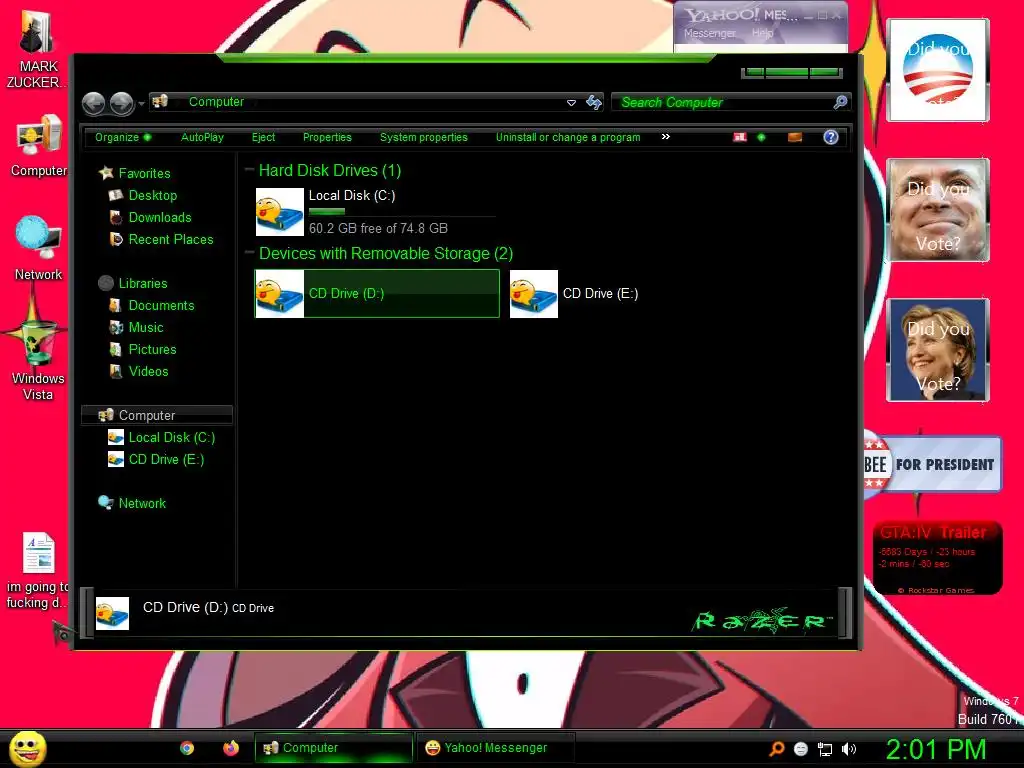Select the Local Disk (C:) drive icon
Viewport: 1024px width, 768px height.
pos(280,212)
